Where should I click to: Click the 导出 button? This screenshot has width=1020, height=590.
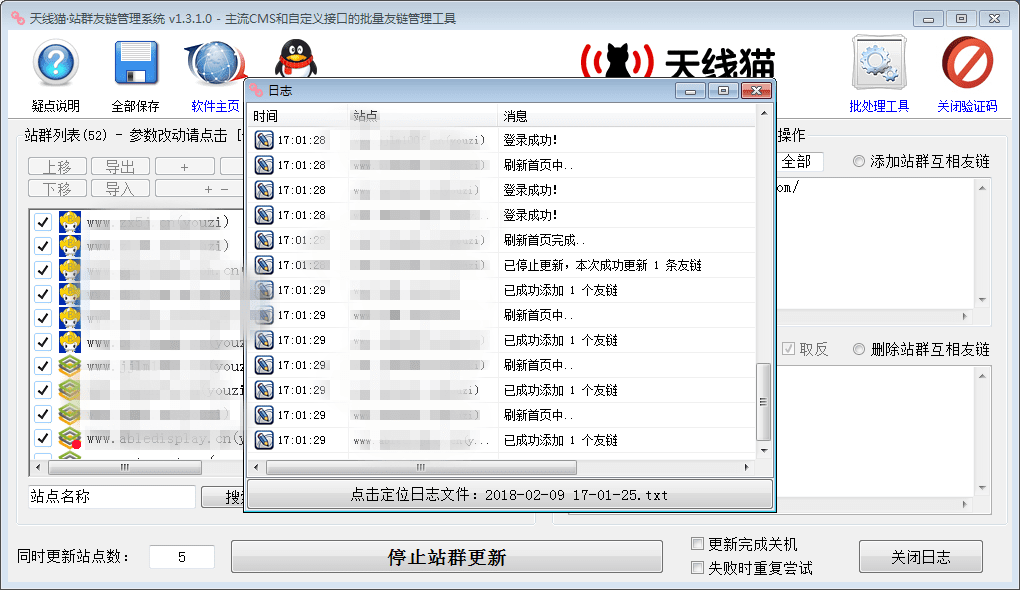pos(120,167)
